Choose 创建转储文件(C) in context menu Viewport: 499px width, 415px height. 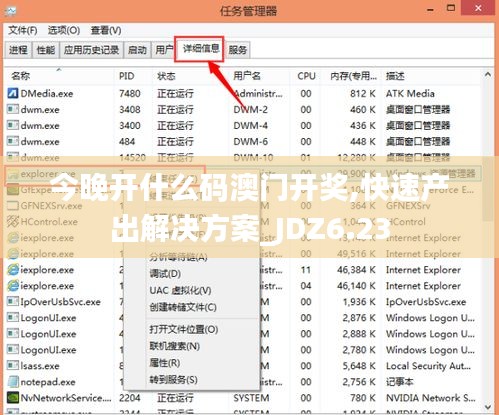point(183,307)
